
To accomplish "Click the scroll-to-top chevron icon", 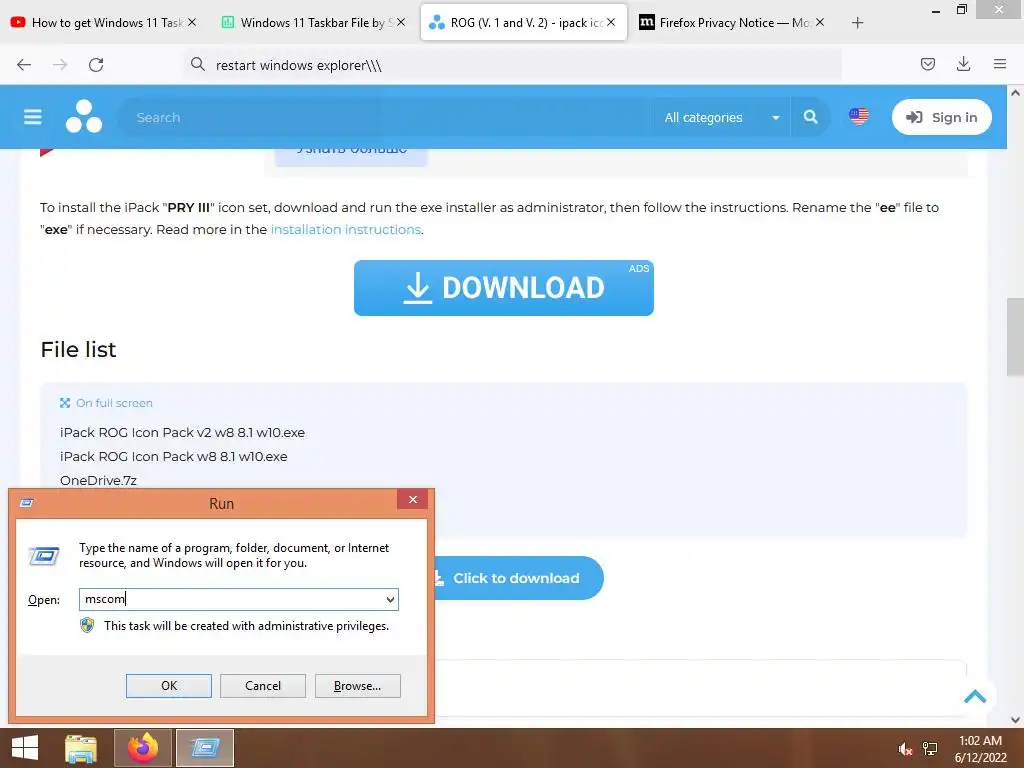I will coord(975,697).
